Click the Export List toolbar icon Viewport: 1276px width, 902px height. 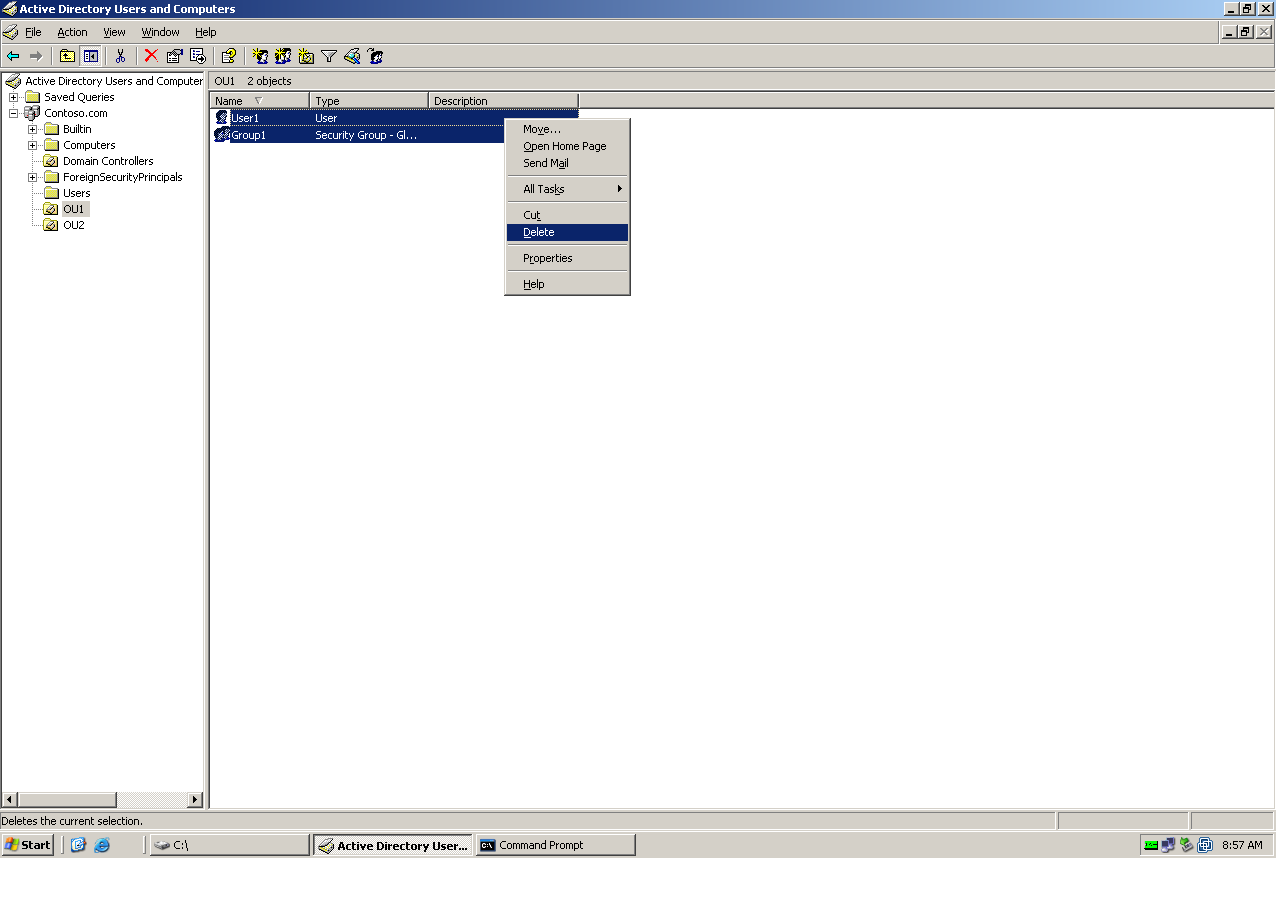coord(196,56)
